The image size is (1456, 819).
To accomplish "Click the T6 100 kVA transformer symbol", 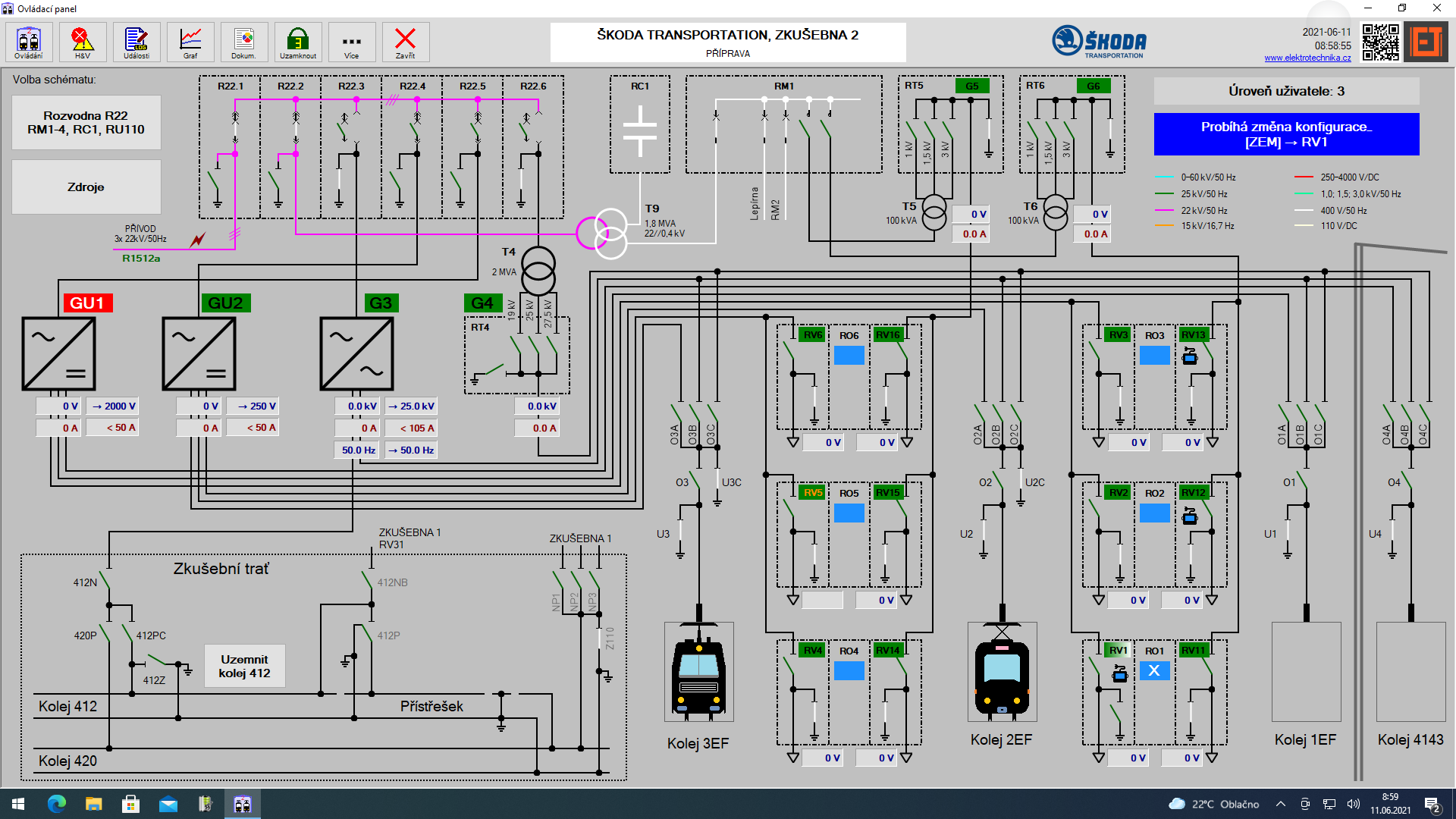I will point(1056,213).
